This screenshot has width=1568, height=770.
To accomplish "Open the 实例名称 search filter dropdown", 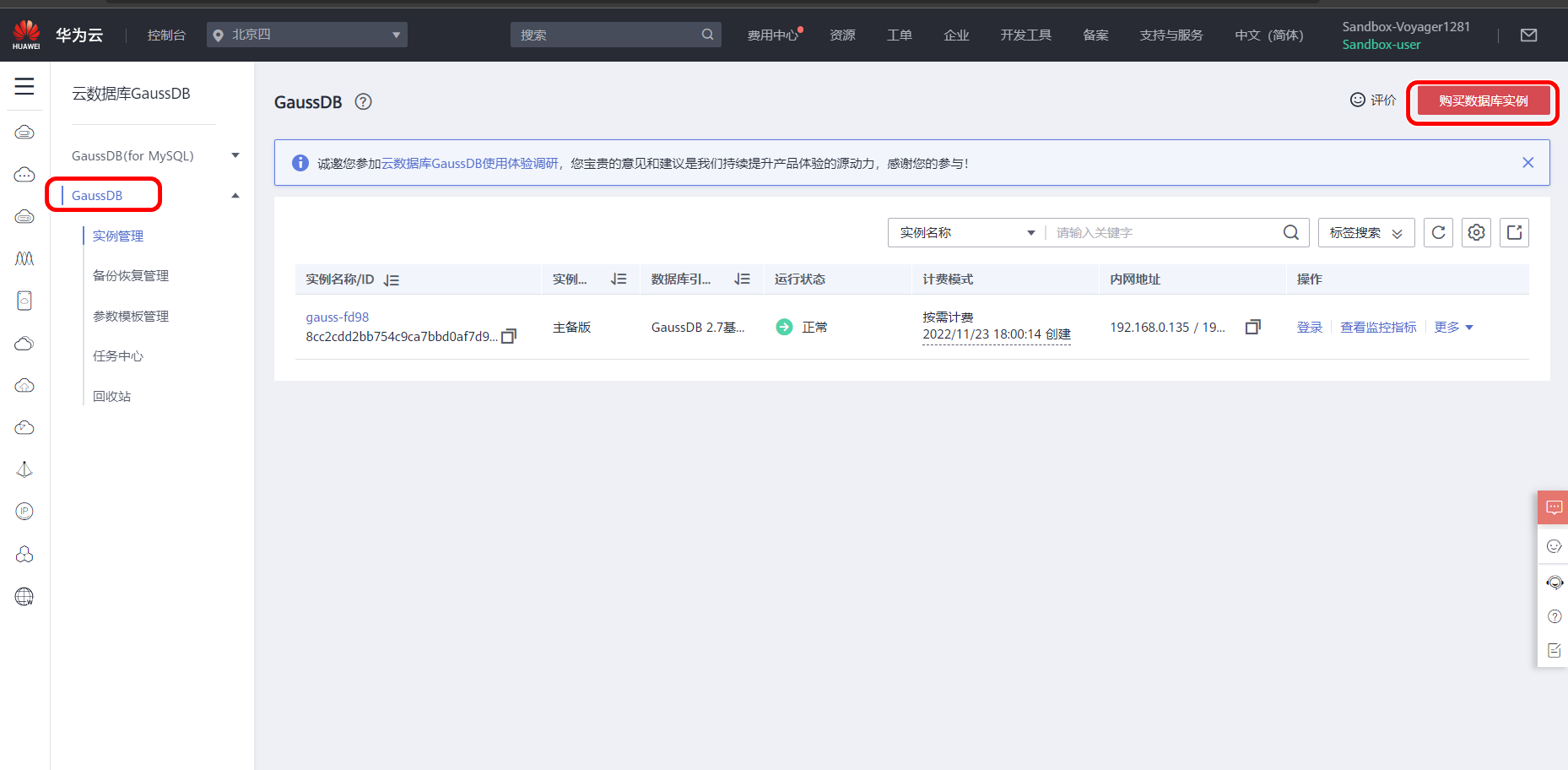I will (x=966, y=232).
